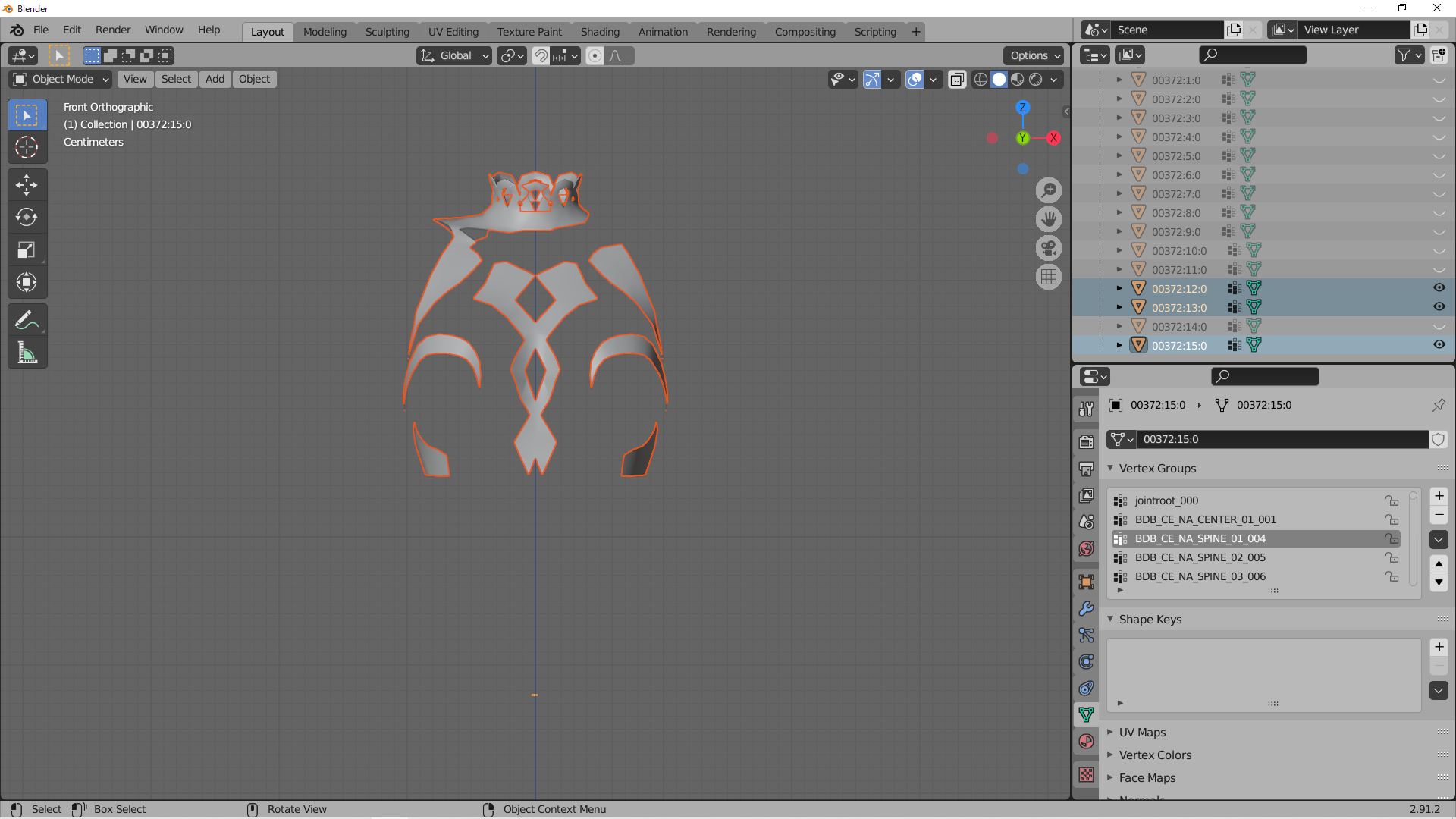Screen dimensions: 1456x819
Task: Expand the UV Maps panel
Action: tap(1142, 733)
